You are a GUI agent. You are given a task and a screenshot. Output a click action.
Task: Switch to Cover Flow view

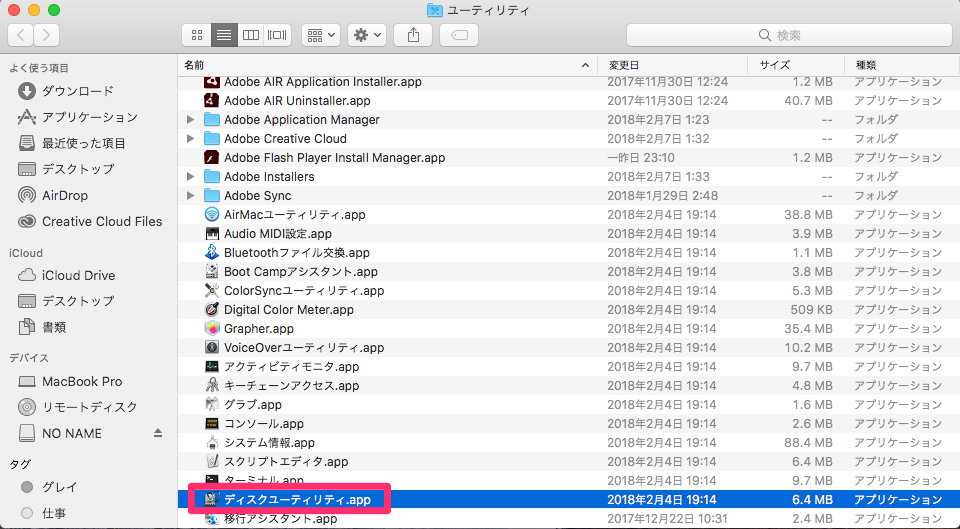[x=277, y=36]
